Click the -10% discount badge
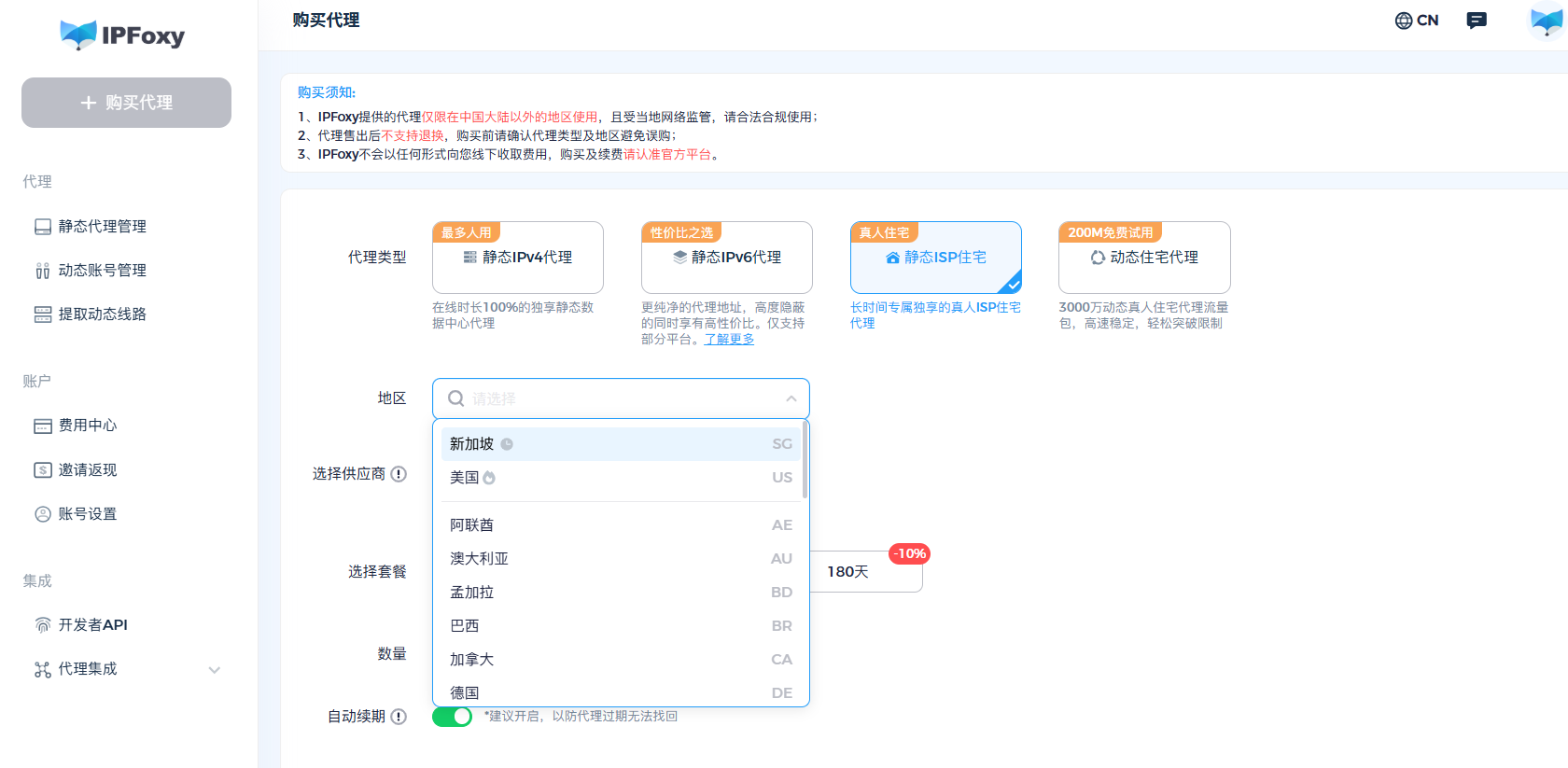 909,554
